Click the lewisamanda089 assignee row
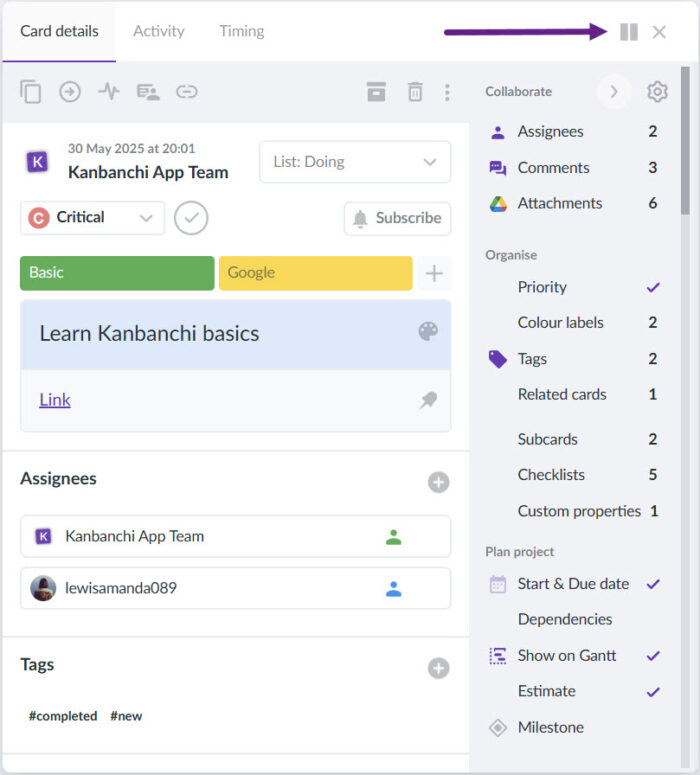The image size is (700, 775). [235, 588]
